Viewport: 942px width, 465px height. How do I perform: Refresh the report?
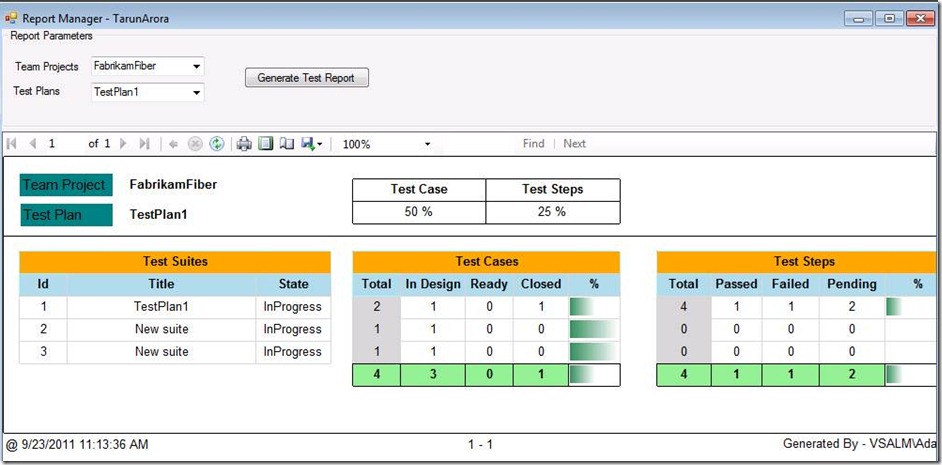216,144
